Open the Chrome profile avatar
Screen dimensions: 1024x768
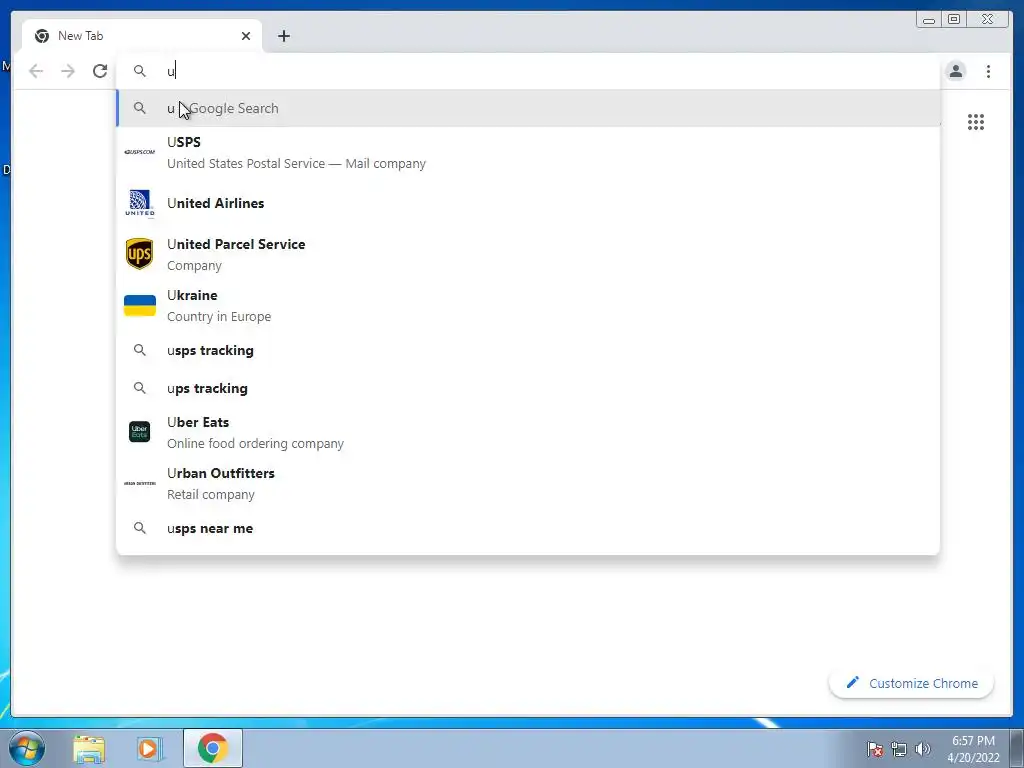[x=955, y=71]
